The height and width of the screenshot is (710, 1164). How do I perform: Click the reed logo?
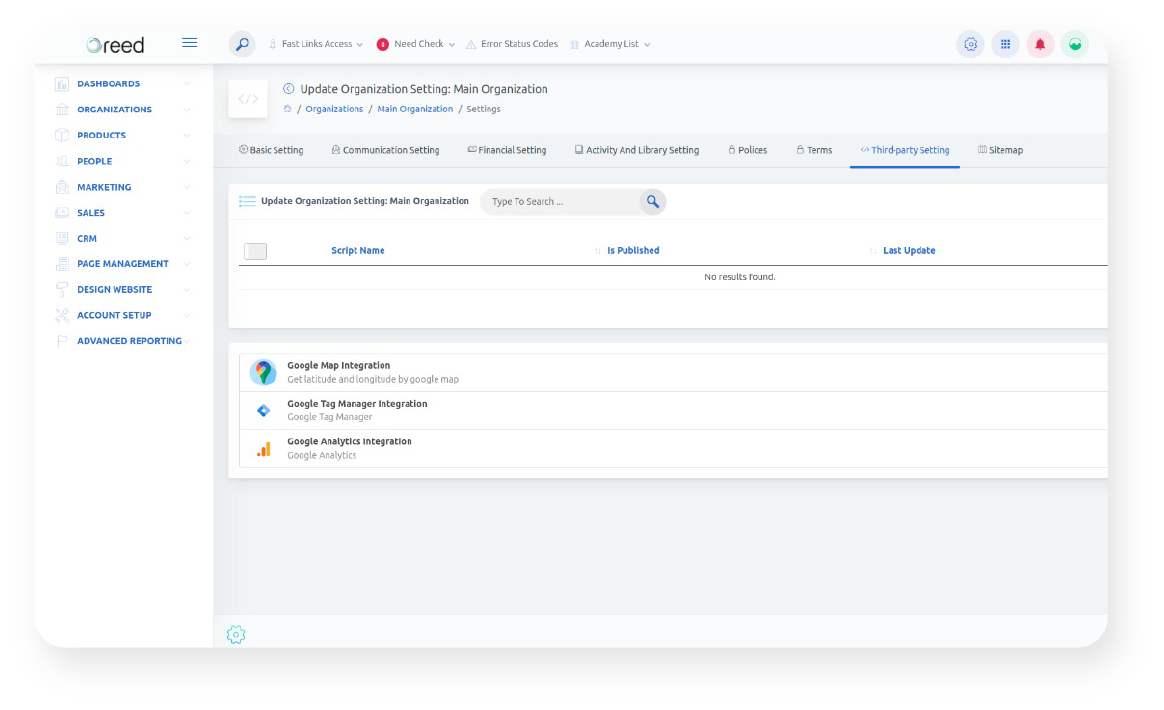click(115, 45)
